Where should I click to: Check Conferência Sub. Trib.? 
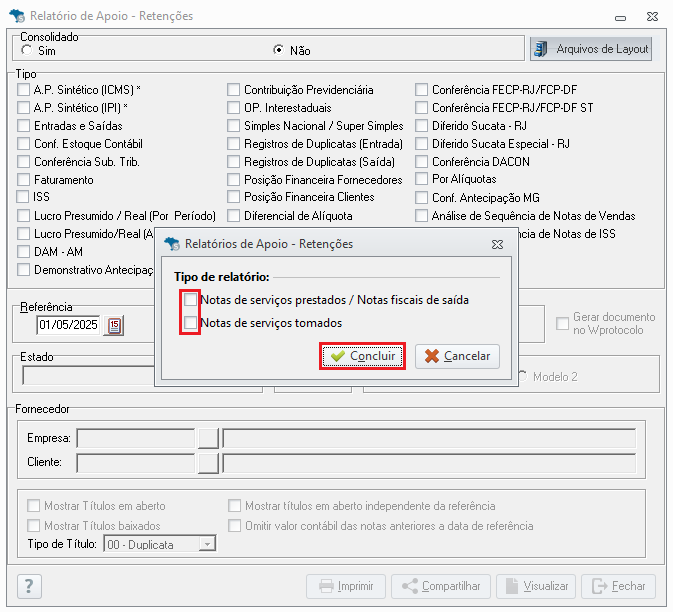[23, 162]
